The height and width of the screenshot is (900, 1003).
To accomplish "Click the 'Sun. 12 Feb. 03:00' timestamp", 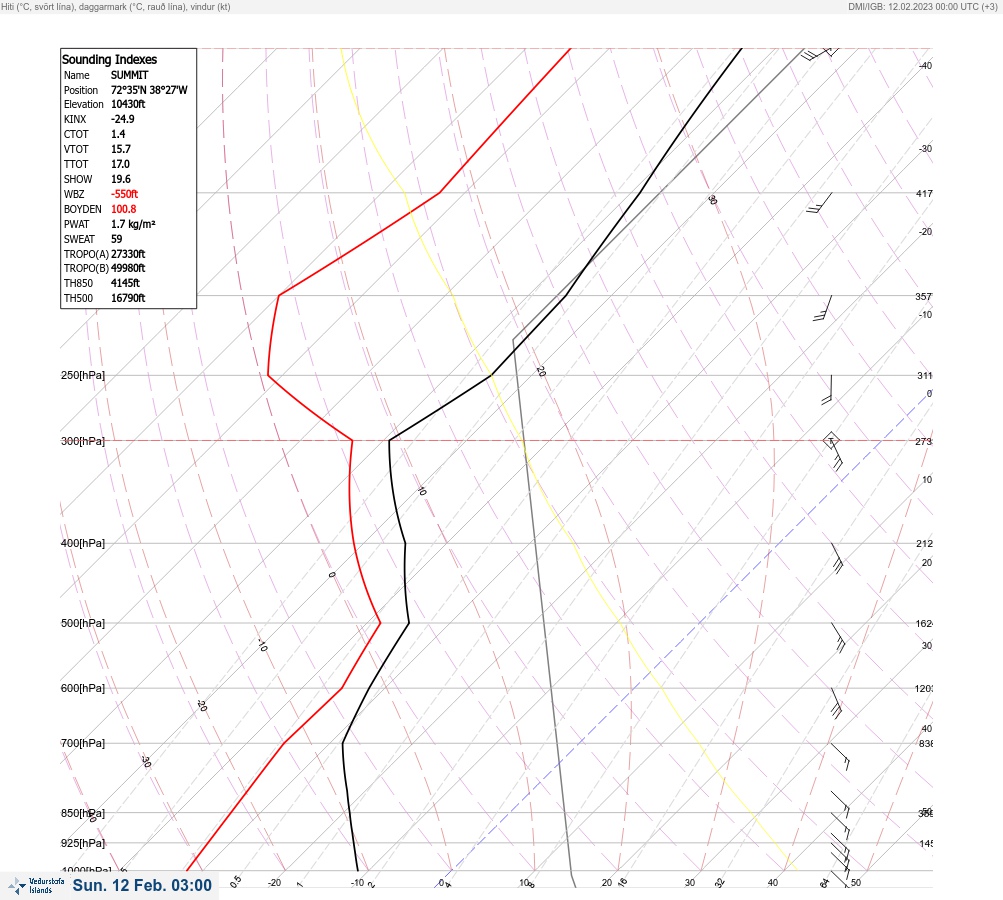I will pos(142,885).
